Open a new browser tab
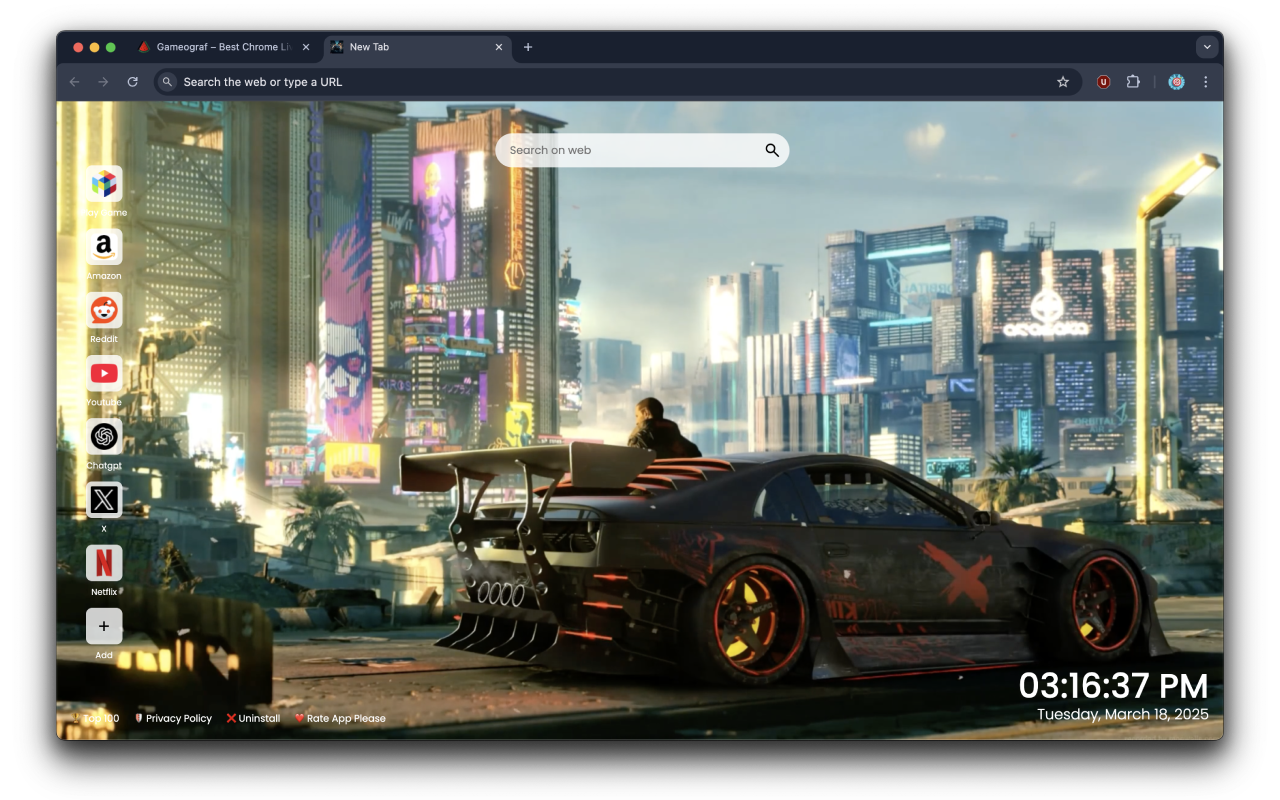The image size is (1280, 800). 528,47
